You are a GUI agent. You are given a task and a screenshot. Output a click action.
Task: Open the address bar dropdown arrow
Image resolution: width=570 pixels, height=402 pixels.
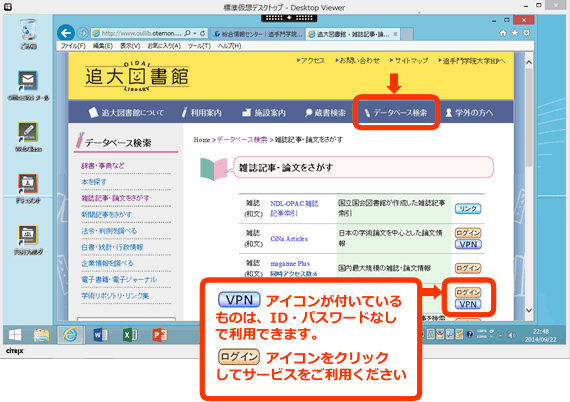pyautogui.click(x=195, y=33)
